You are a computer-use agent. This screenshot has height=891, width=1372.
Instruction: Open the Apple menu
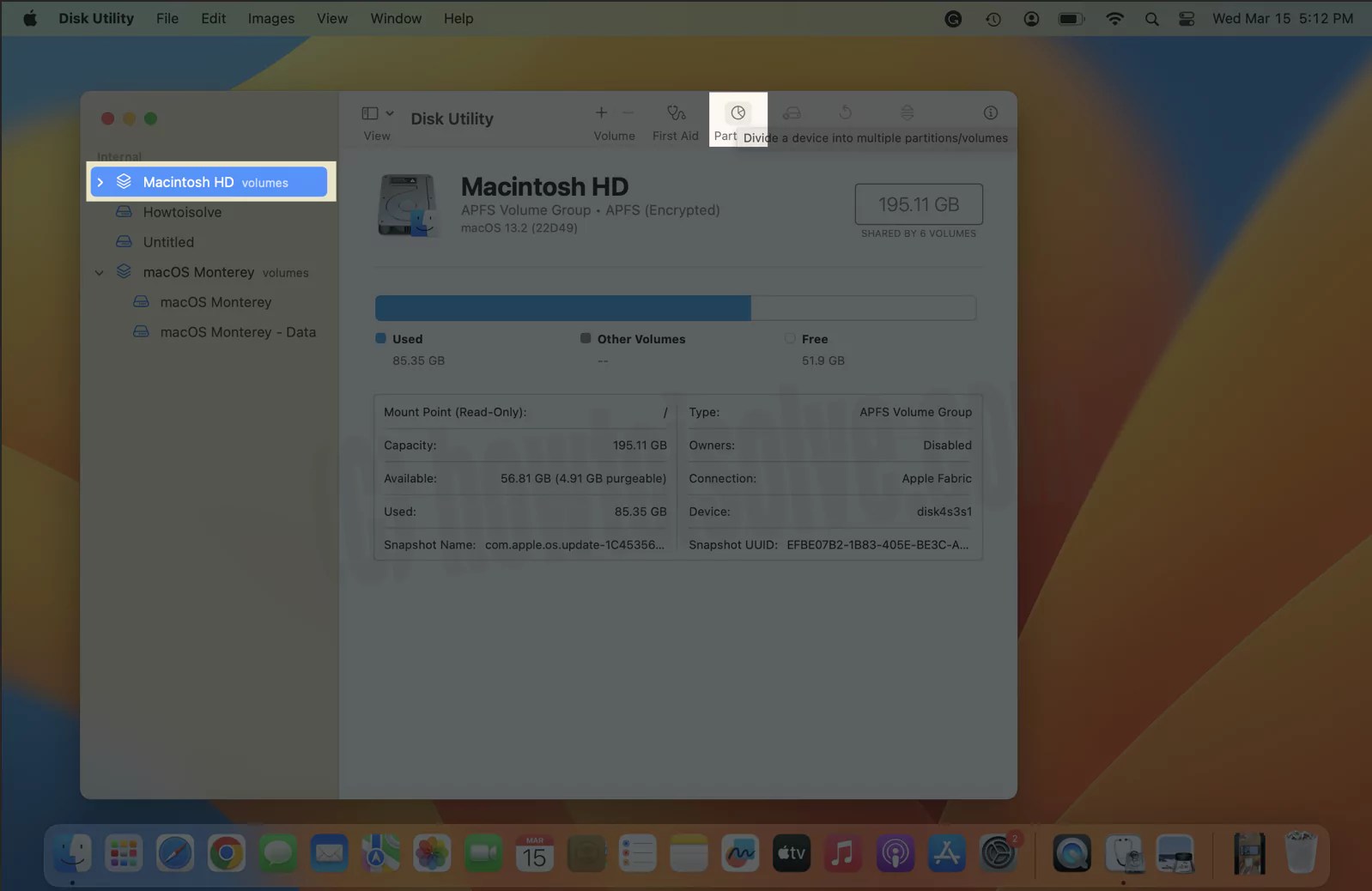30,18
